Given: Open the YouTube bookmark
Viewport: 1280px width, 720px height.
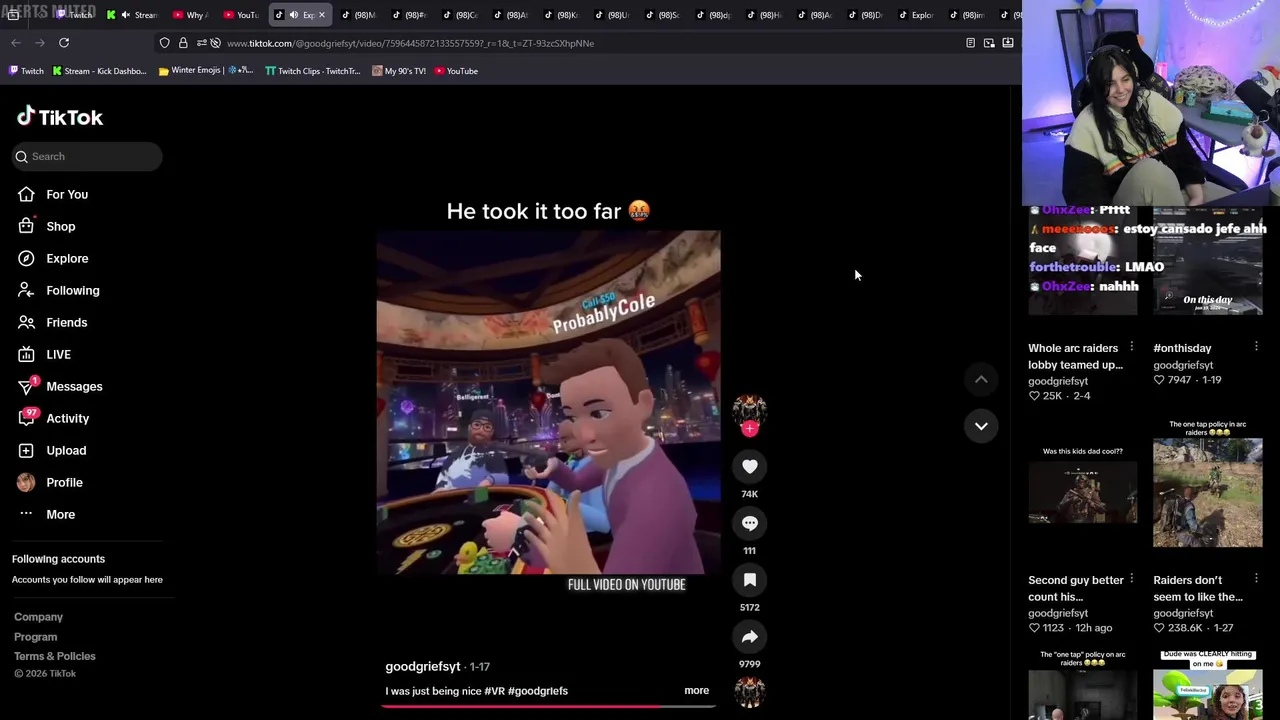Looking at the screenshot, I should click(456, 71).
